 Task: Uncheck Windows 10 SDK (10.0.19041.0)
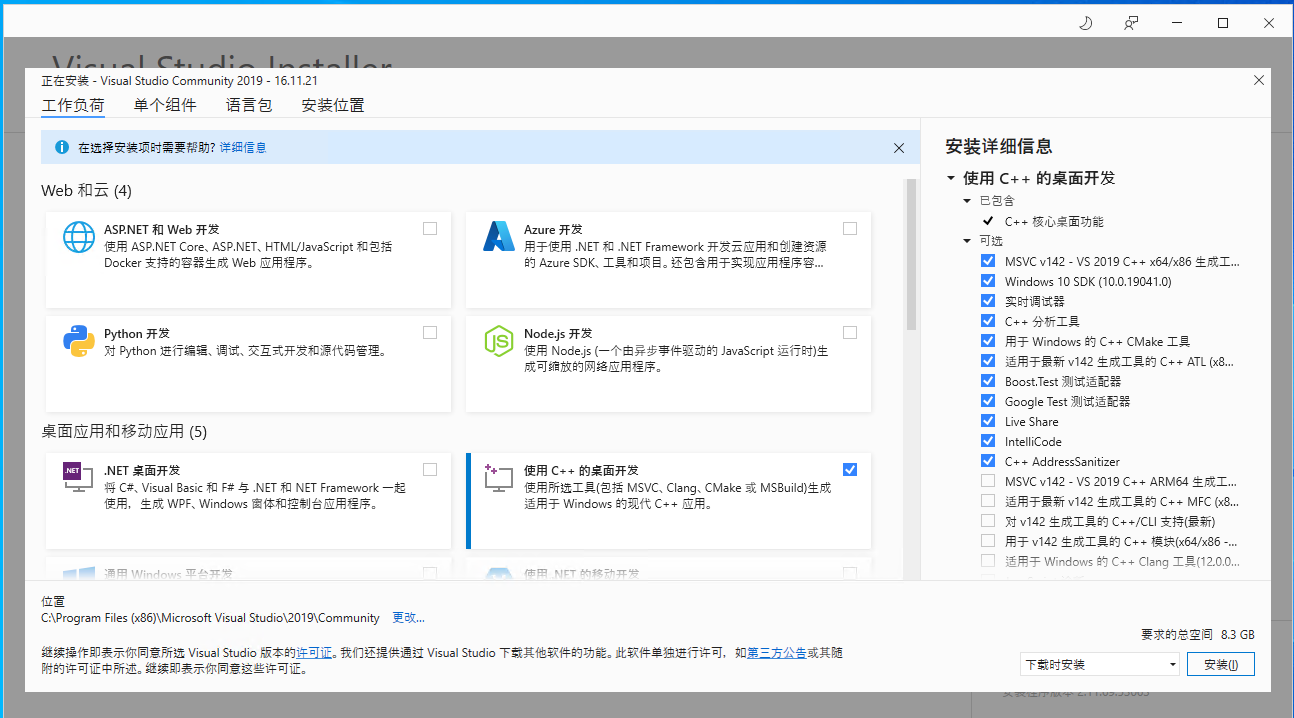(988, 281)
